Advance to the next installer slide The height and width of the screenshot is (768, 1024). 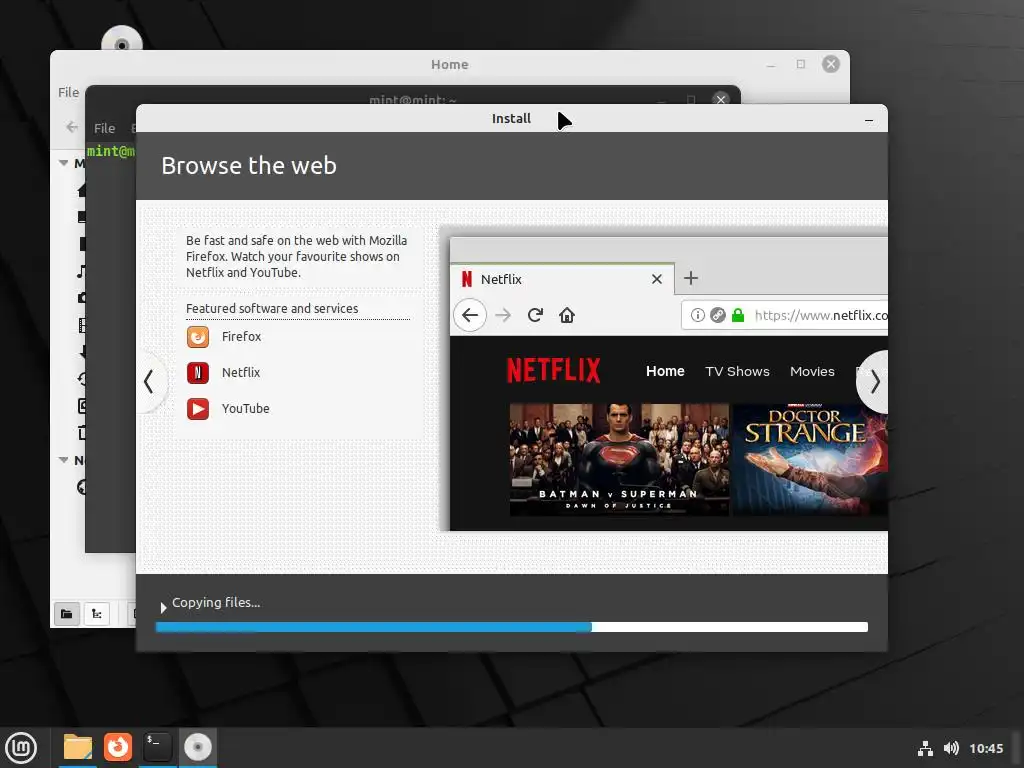tap(874, 381)
